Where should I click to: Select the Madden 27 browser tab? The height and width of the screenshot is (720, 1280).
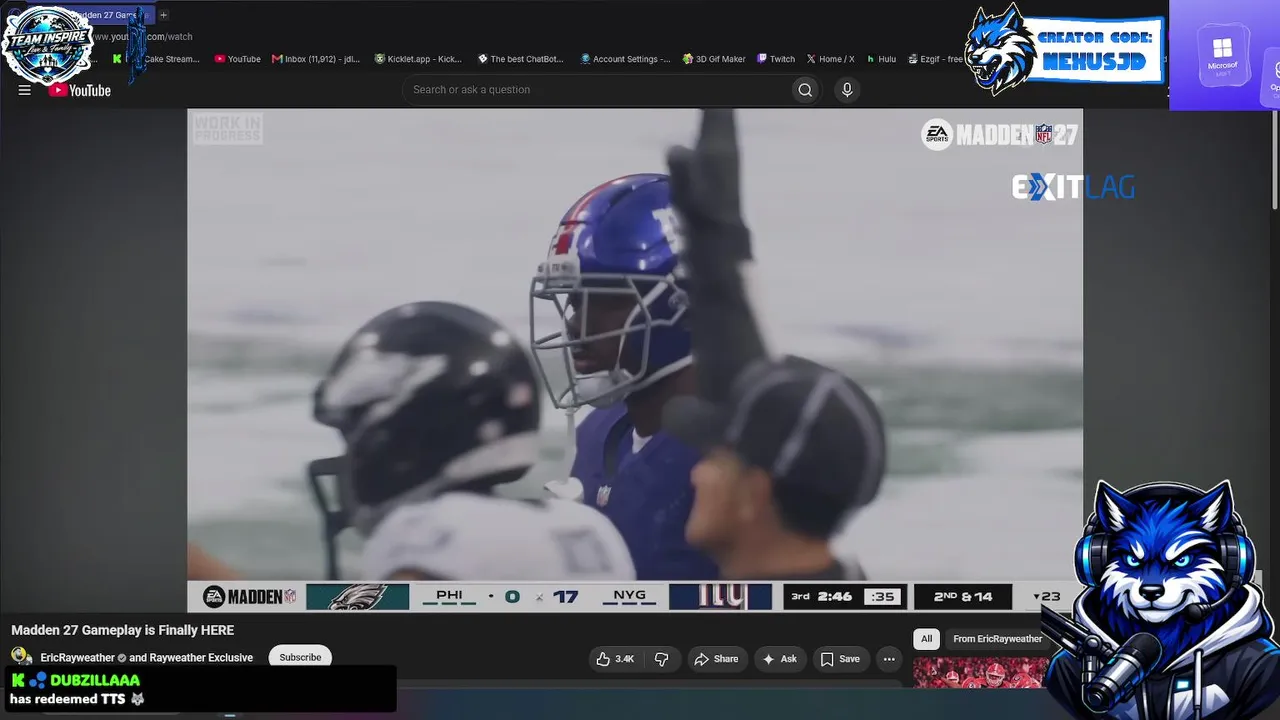pos(112,15)
